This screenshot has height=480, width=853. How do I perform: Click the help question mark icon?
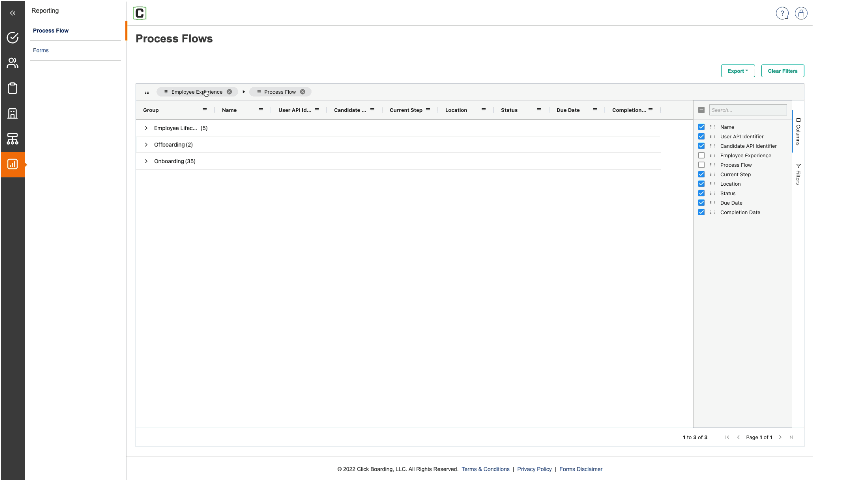782,13
